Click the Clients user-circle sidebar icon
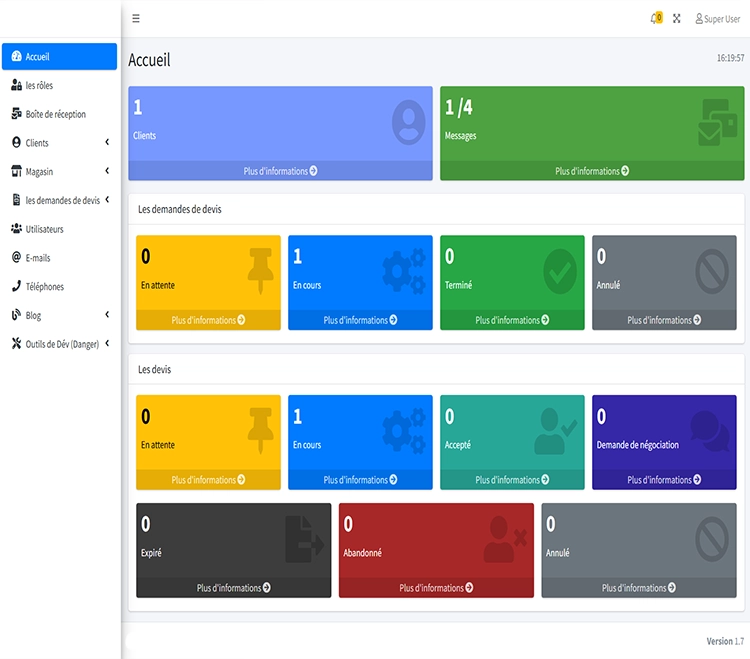Screen dimensions: 750x659 (16, 142)
